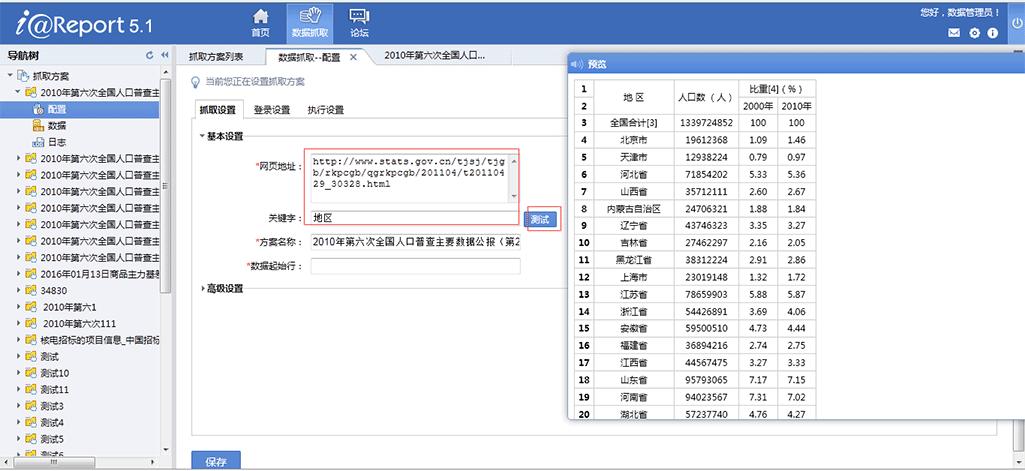Image resolution: width=1025 pixels, height=471 pixels.
Task: Click the 测试 test button
Action: pyautogui.click(x=541, y=219)
